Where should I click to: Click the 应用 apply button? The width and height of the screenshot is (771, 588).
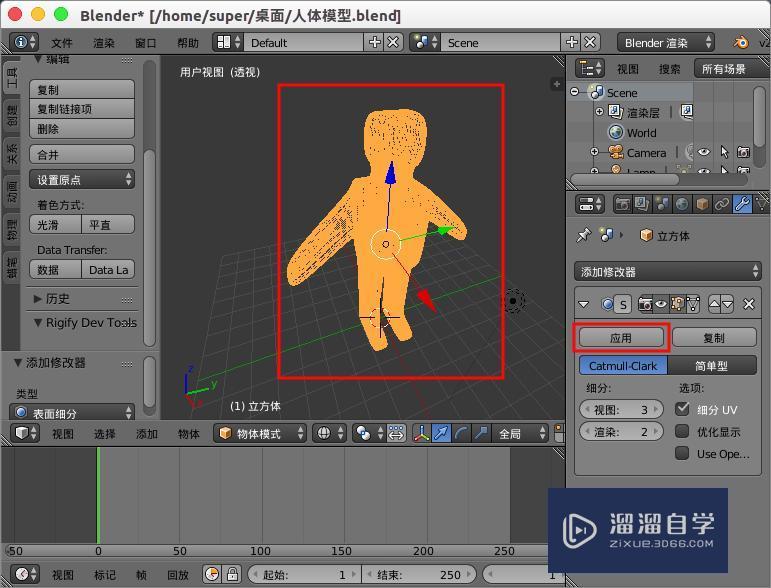pos(621,338)
